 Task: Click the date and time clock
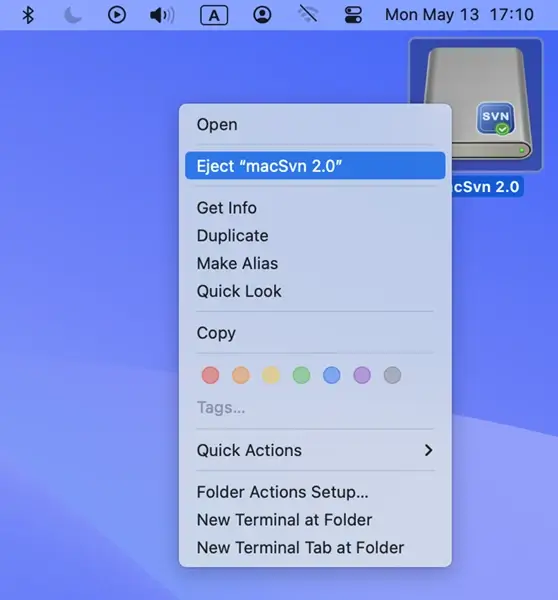coord(459,15)
